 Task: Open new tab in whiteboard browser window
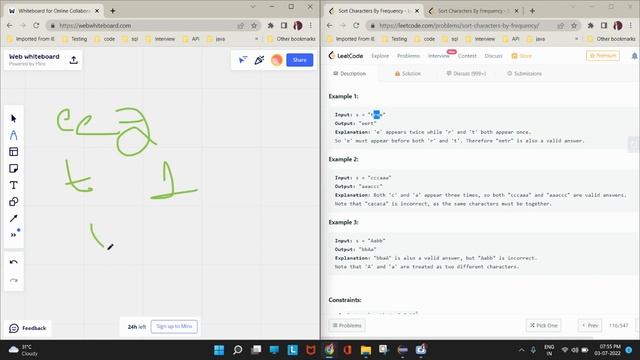pyautogui.click(x=113, y=11)
